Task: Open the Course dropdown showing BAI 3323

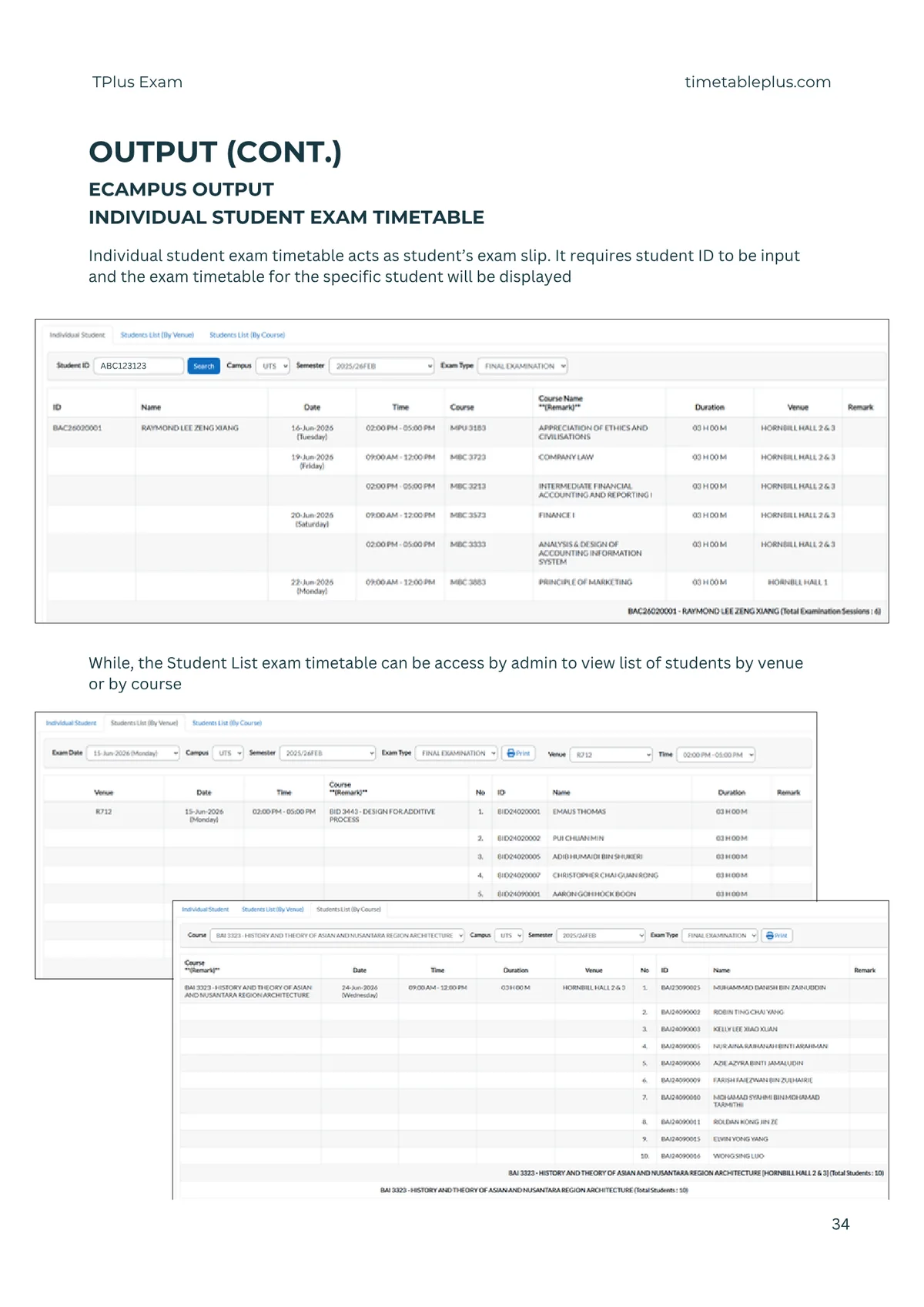Action: click(x=337, y=935)
